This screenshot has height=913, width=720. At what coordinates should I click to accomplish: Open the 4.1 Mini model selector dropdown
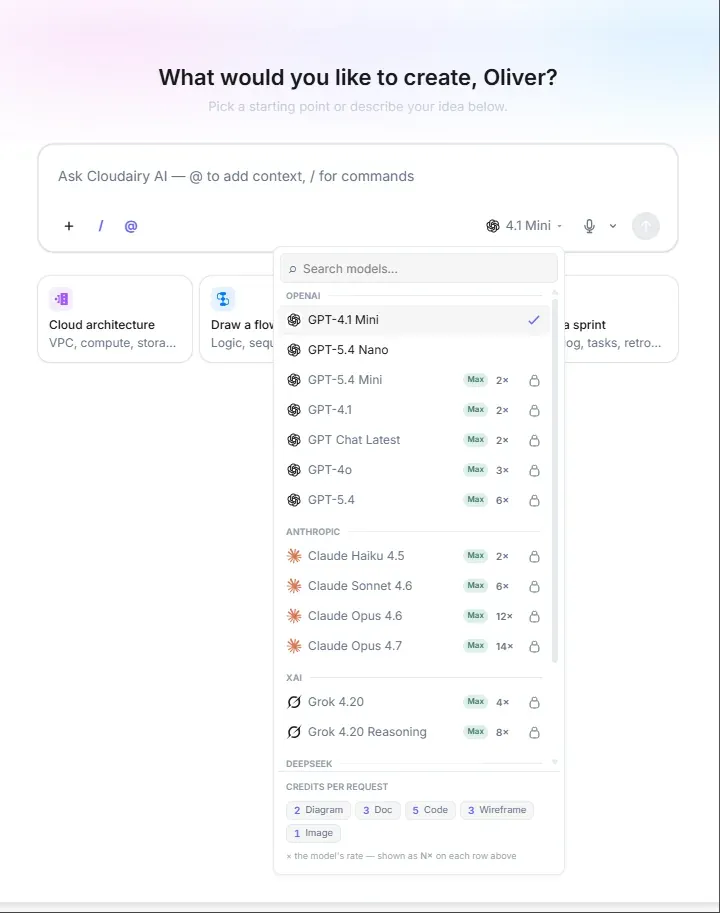[x=524, y=225]
